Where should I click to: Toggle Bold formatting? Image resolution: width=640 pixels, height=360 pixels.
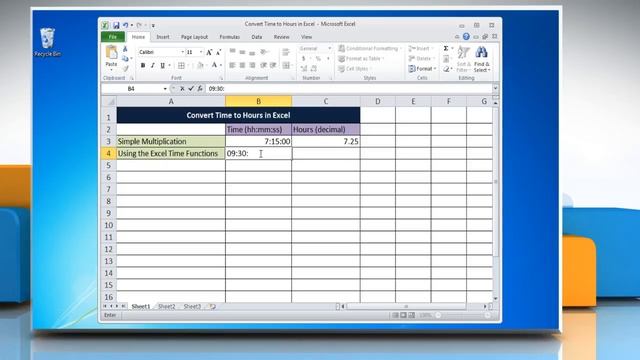pos(143,65)
